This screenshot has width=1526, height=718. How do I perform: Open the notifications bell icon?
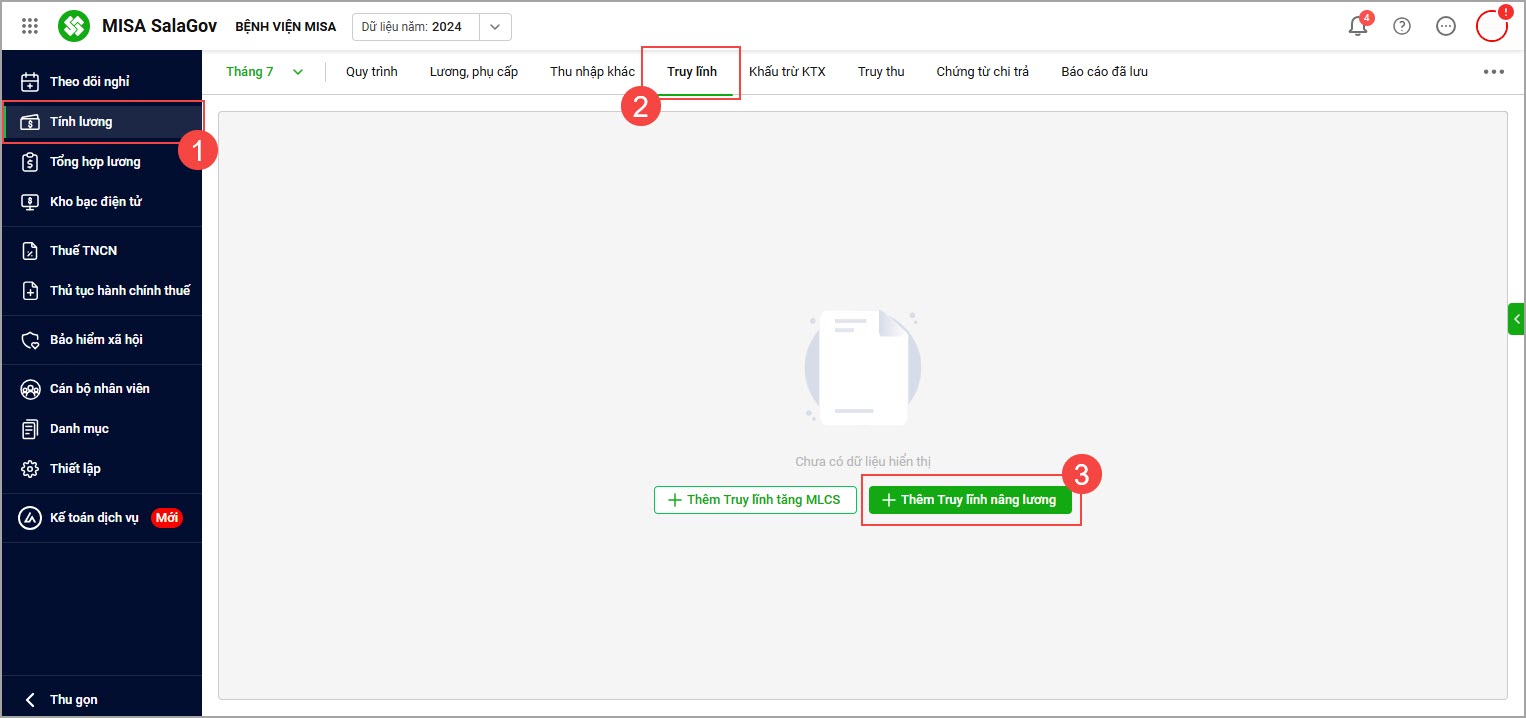coord(1358,26)
